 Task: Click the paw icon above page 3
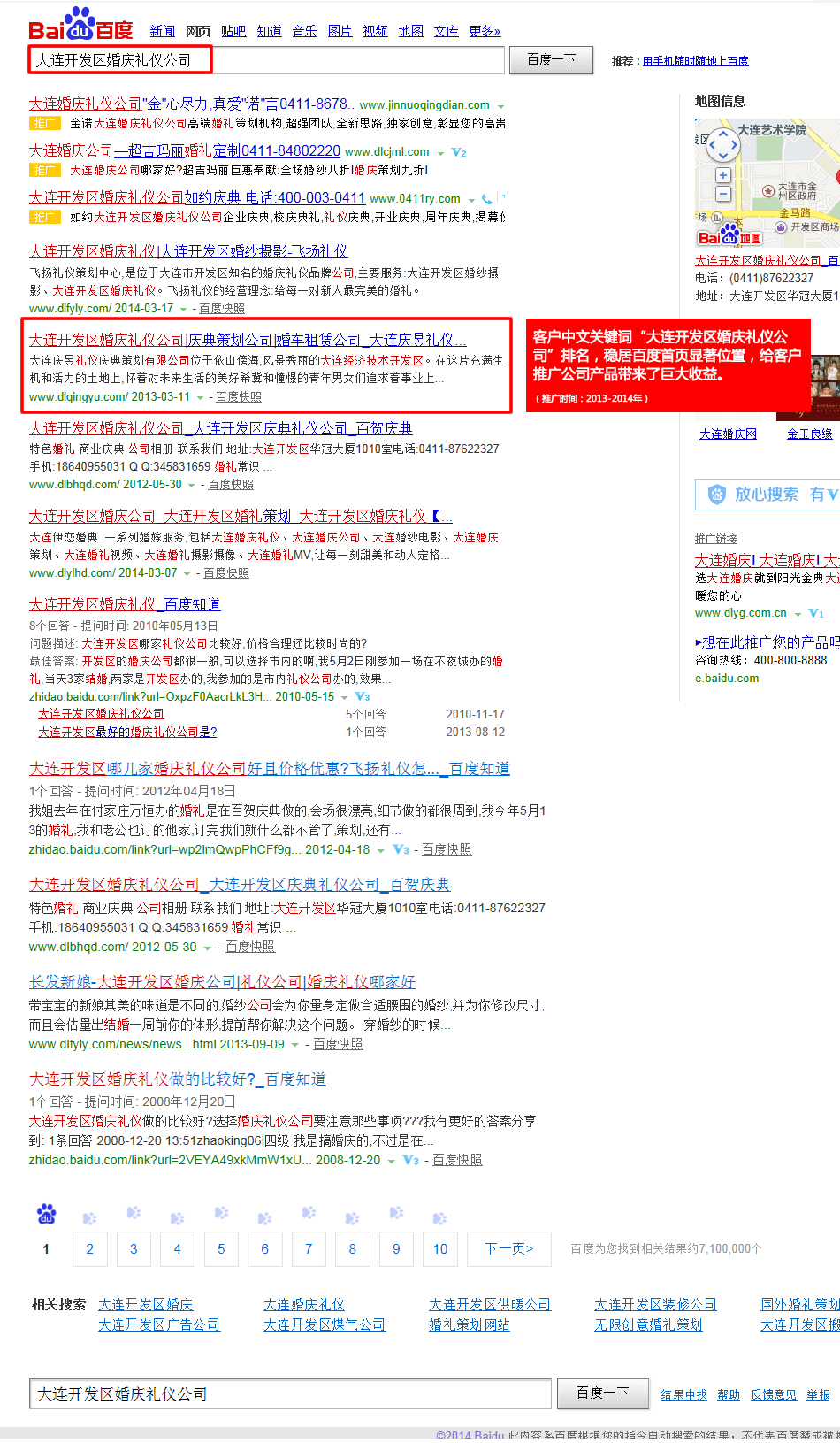(134, 1212)
